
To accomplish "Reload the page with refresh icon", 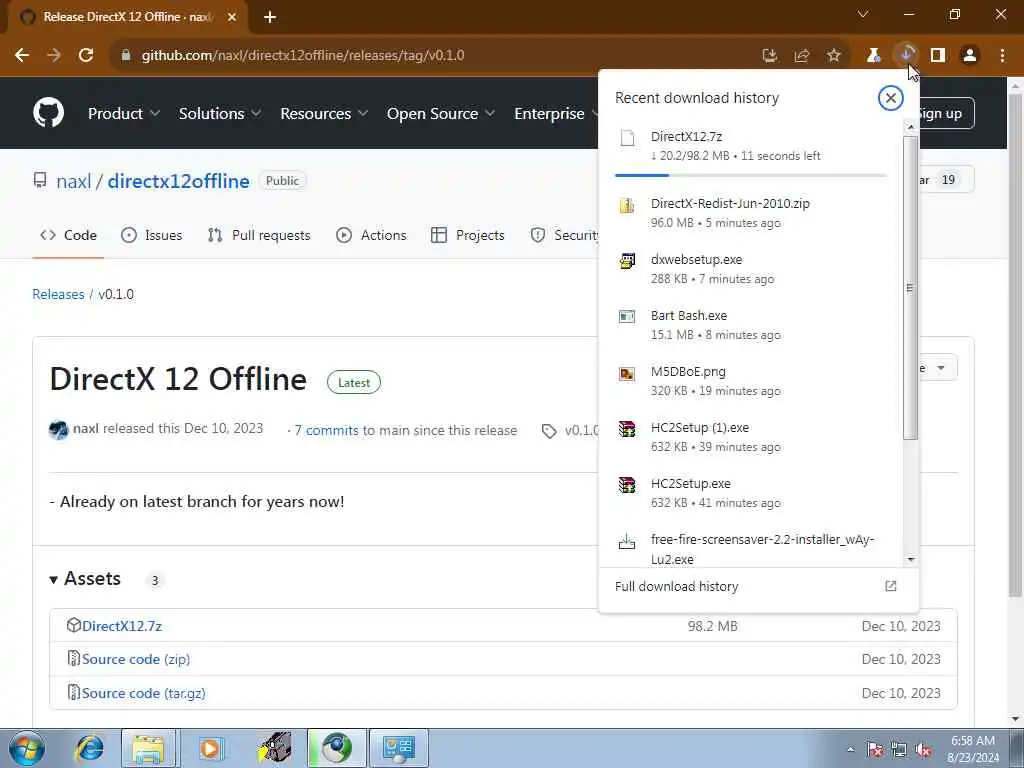I will coord(86,56).
